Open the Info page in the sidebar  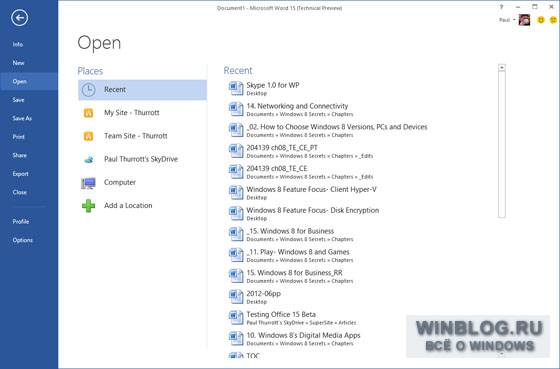[18, 44]
